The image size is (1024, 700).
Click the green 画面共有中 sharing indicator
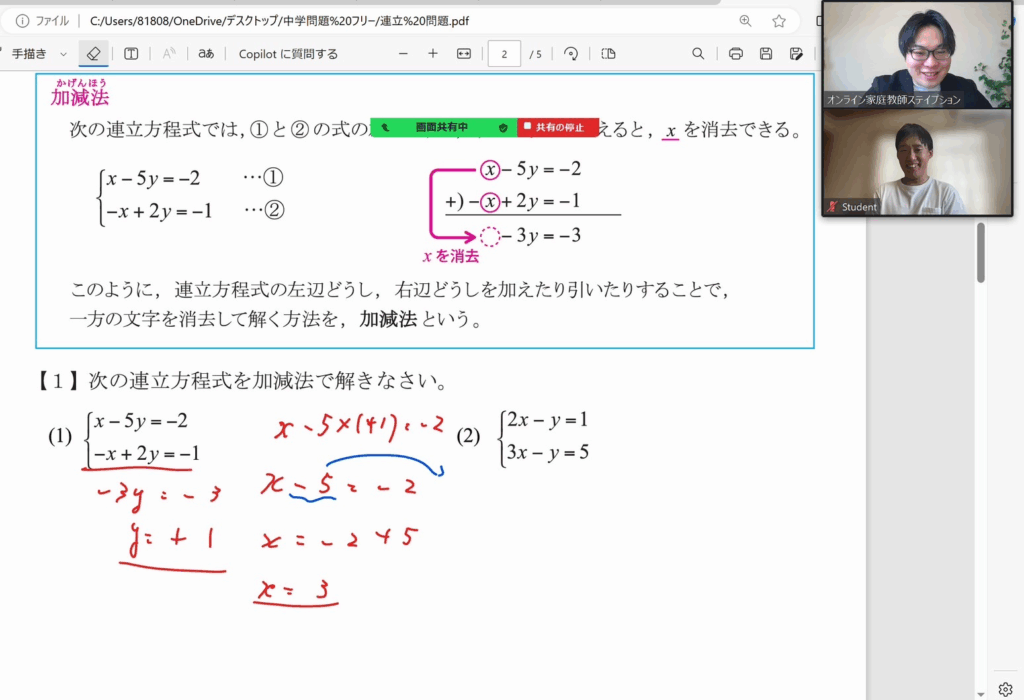(x=443, y=127)
